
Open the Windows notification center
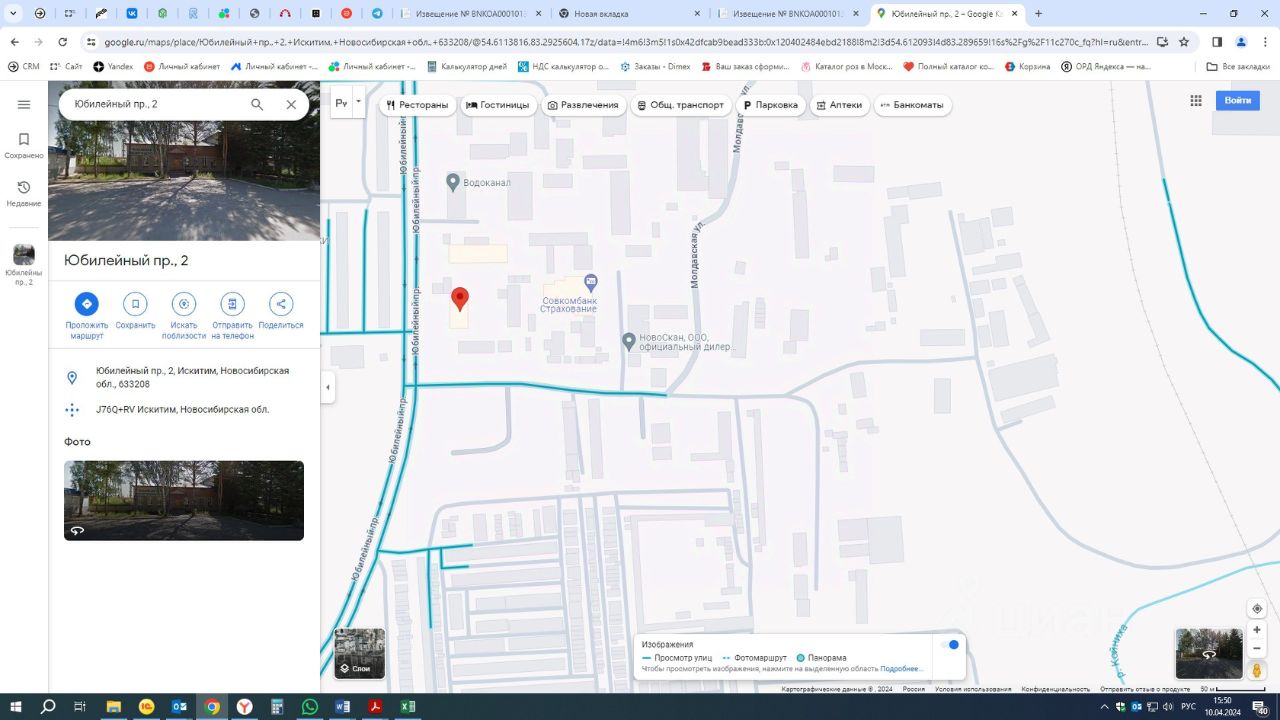[1260, 706]
